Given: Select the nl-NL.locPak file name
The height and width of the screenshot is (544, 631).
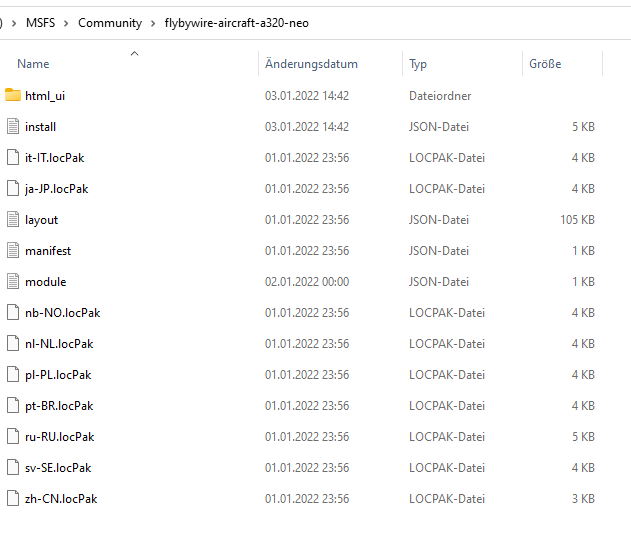Looking at the screenshot, I should [x=59, y=344].
